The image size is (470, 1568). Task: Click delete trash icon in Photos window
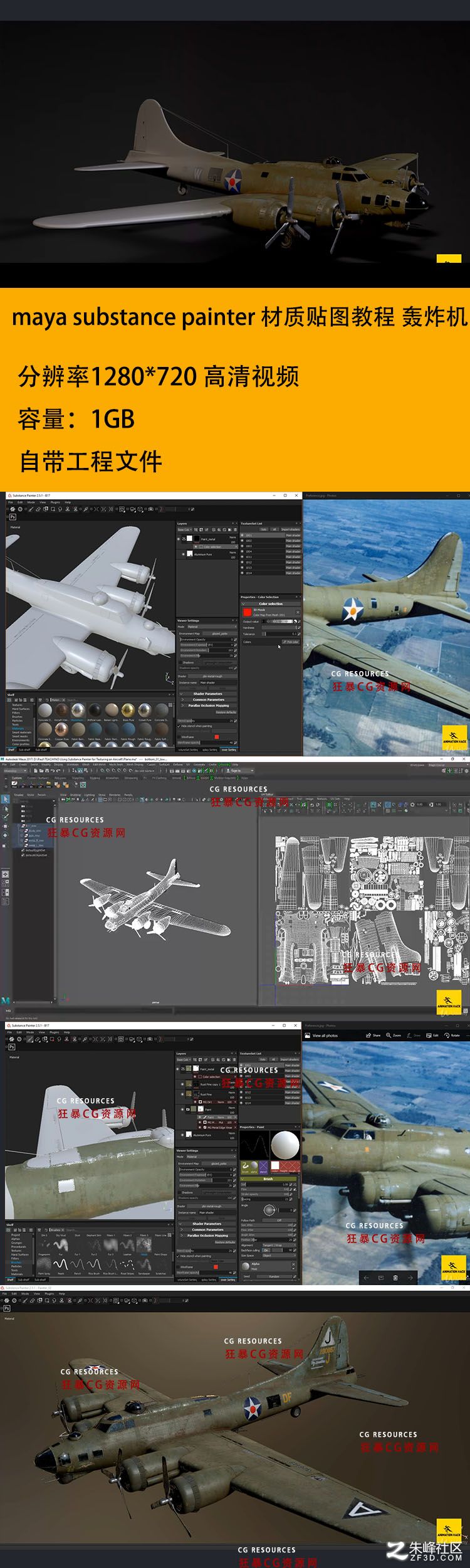395,1278
